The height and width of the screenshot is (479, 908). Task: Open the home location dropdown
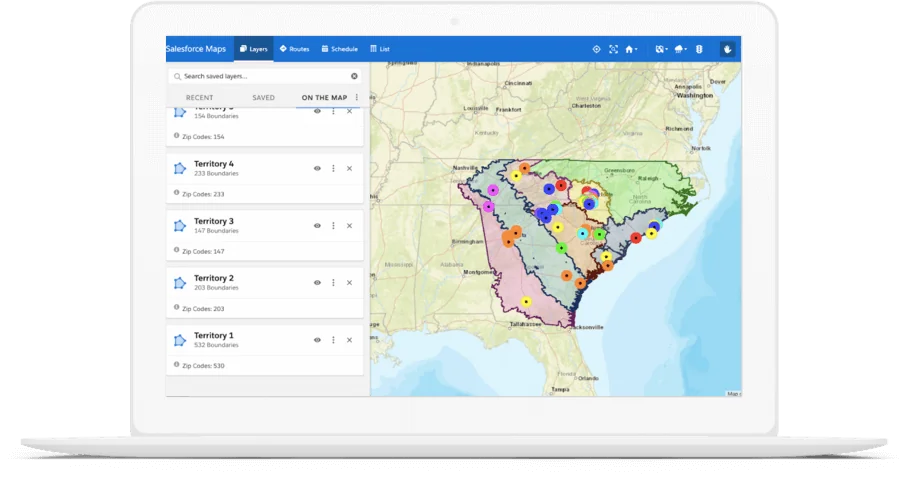(631, 49)
